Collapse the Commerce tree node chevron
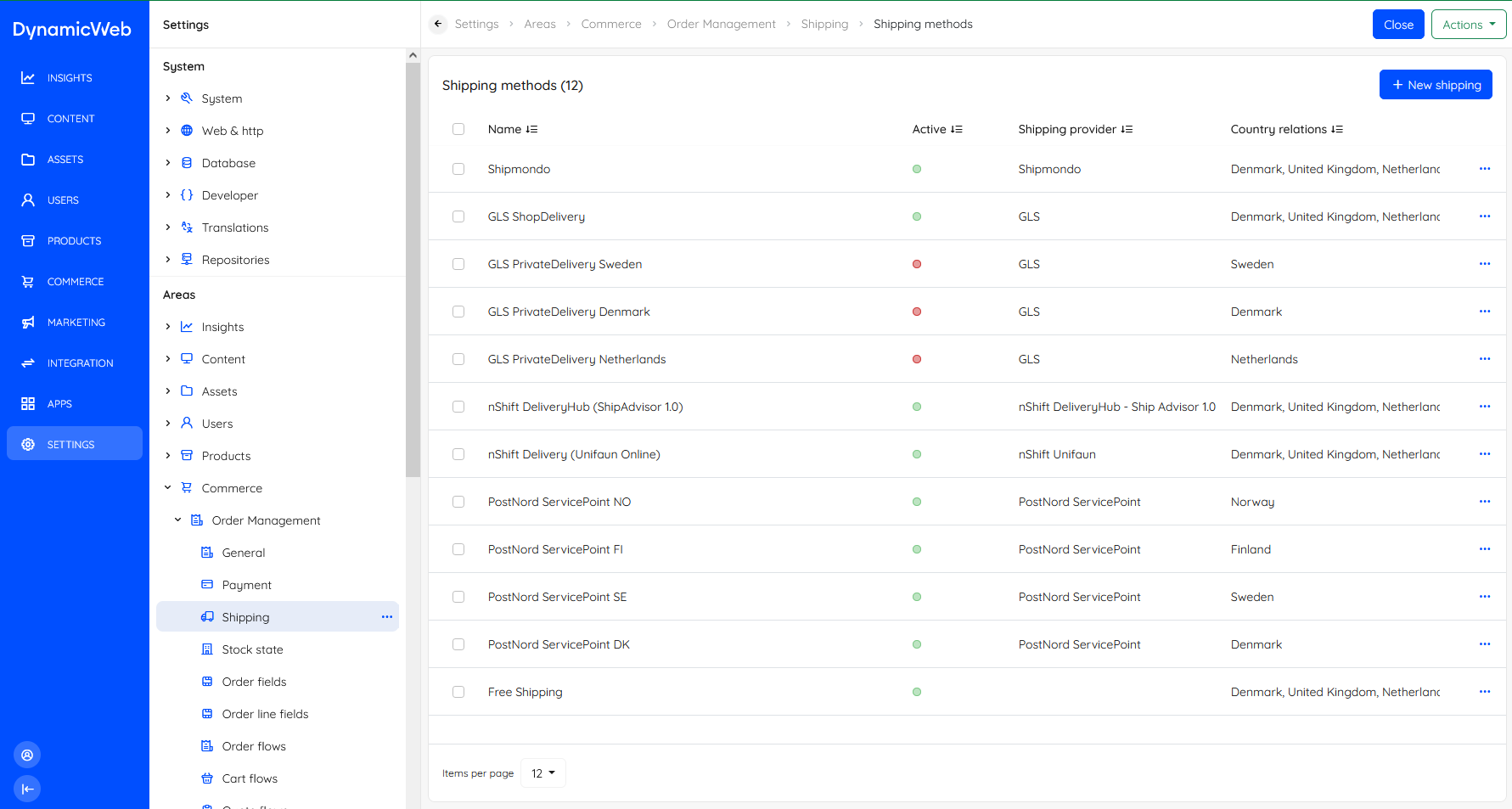The width and height of the screenshot is (1512, 809). click(x=168, y=487)
